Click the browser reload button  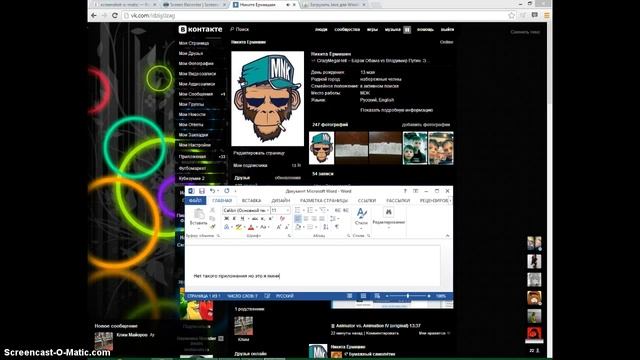pos(115,16)
